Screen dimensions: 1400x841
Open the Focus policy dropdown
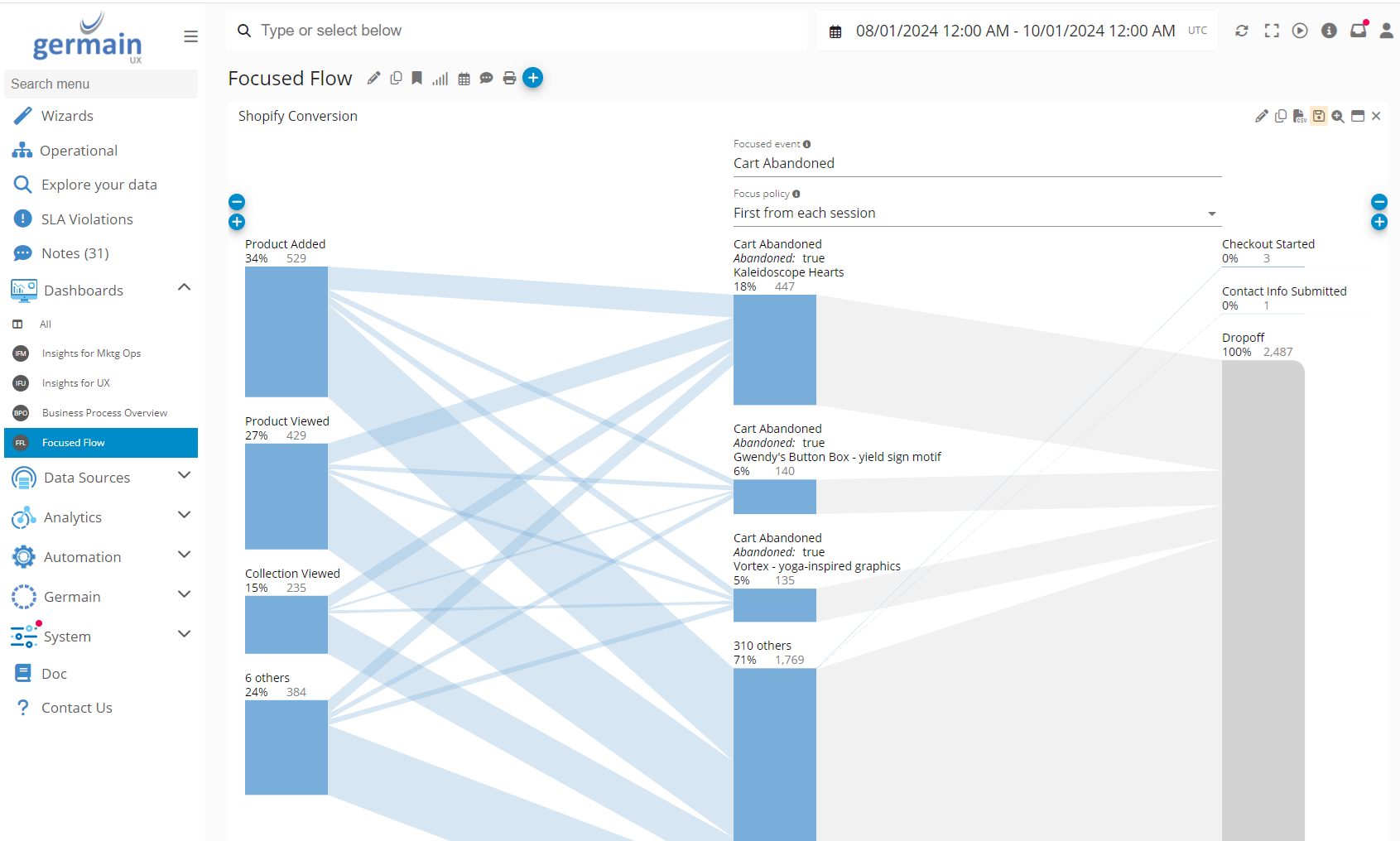tap(977, 214)
